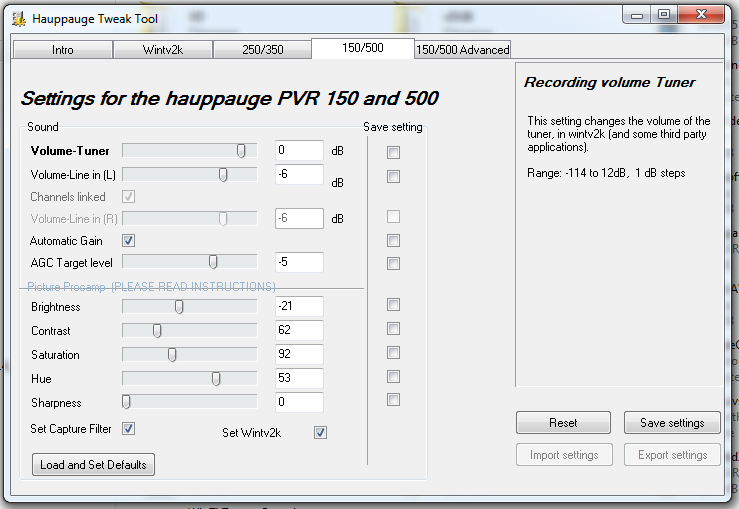Click the Picture Procamp instructions label
The width and height of the screenshot is (739, 509).
tap(151, 287)
